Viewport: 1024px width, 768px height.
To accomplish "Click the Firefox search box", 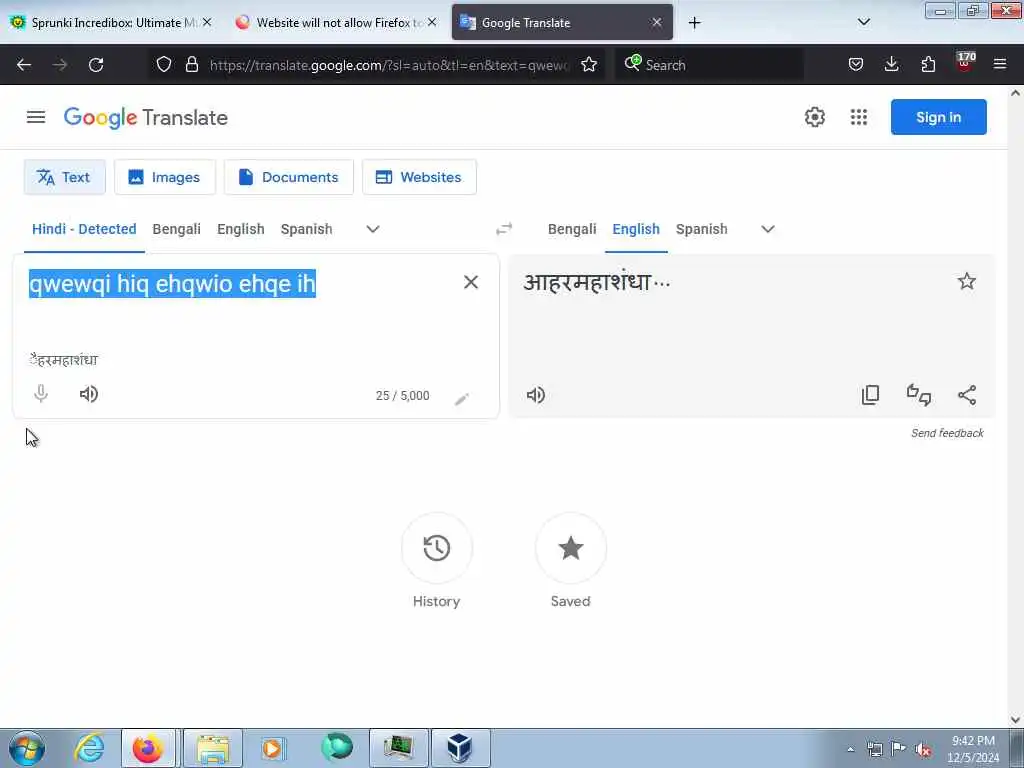I will 709,65.
